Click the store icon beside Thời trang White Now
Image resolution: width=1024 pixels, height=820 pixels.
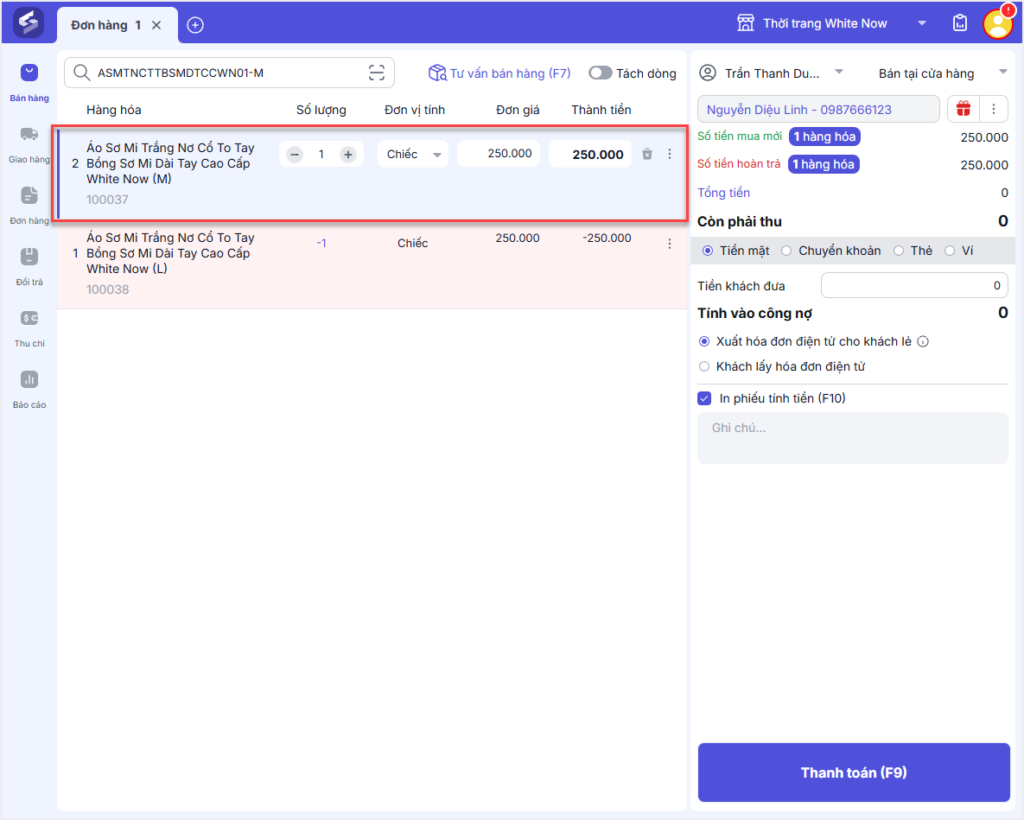pos(745,24)
